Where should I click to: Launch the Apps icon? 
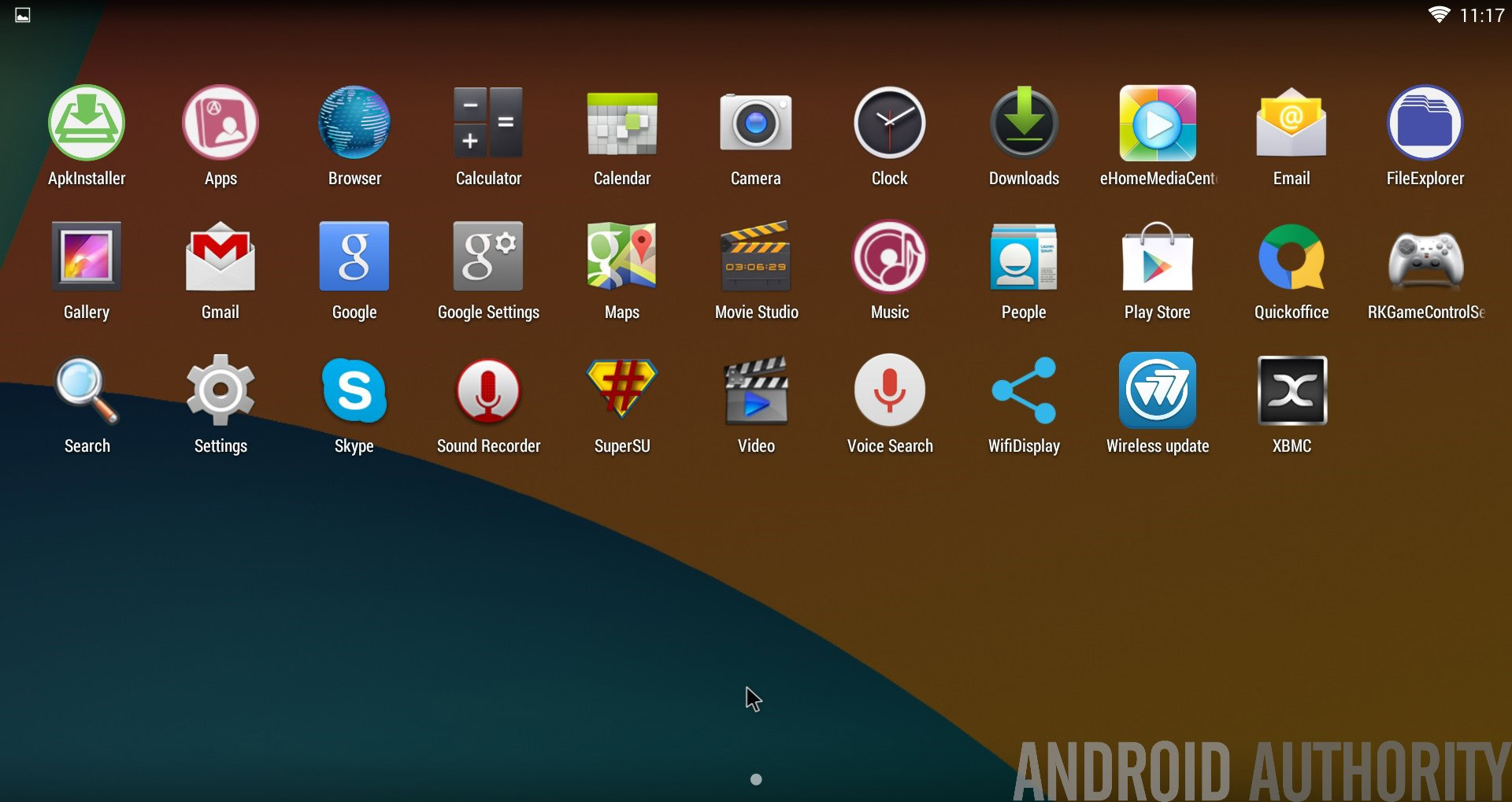tap(220, 123)
